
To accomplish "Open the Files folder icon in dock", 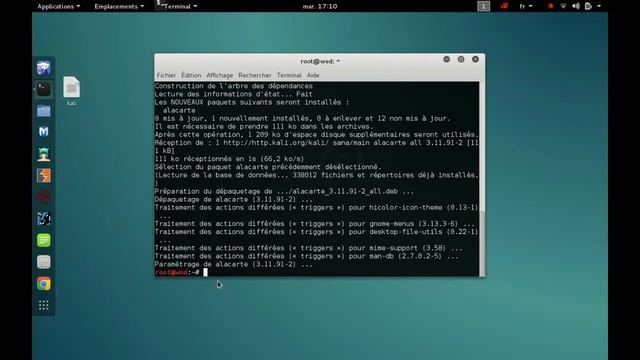I will click(44, 111).
